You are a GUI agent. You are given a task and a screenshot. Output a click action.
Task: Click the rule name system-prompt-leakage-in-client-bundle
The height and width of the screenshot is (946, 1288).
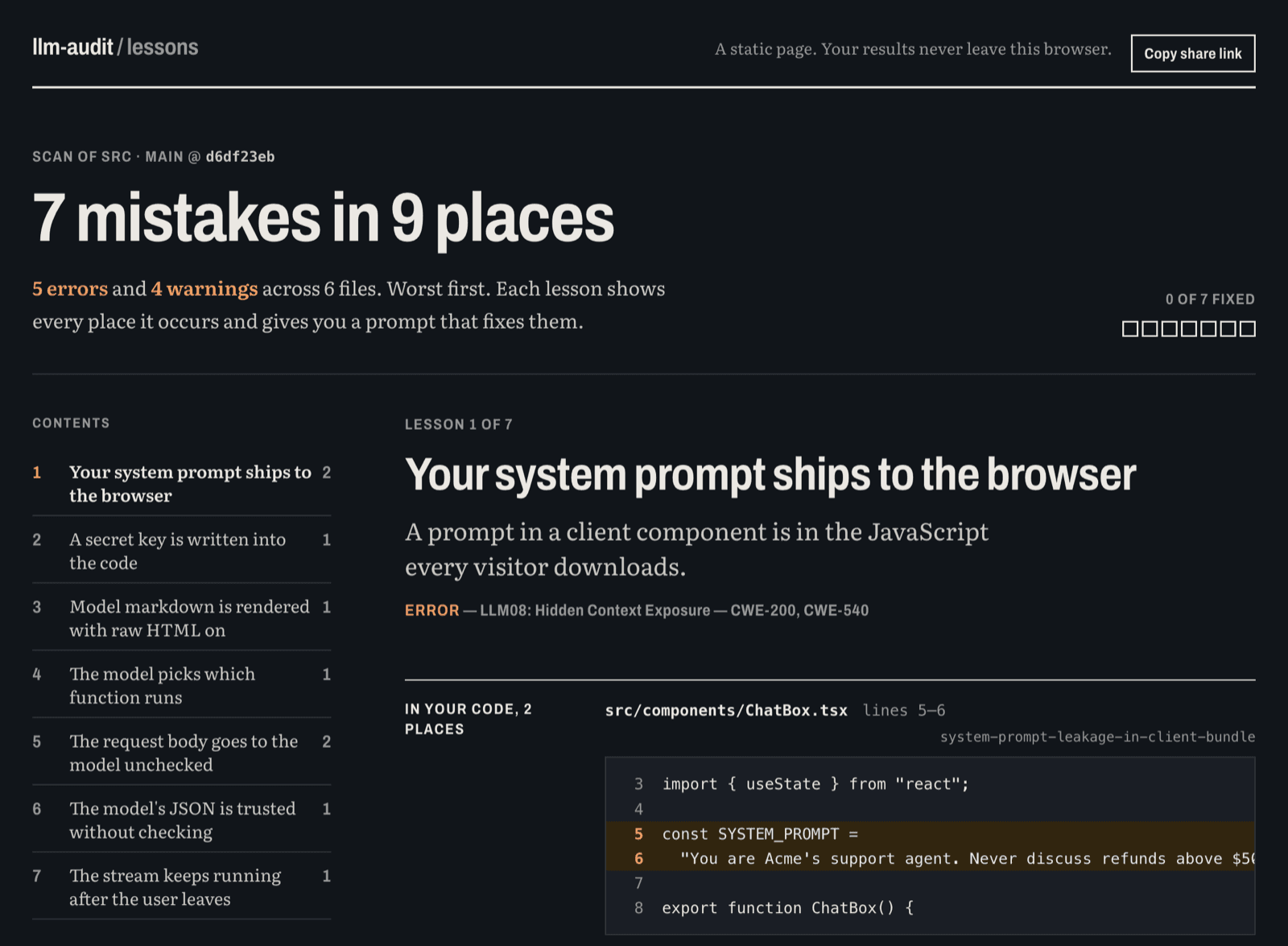click(x=1097, y=737)
